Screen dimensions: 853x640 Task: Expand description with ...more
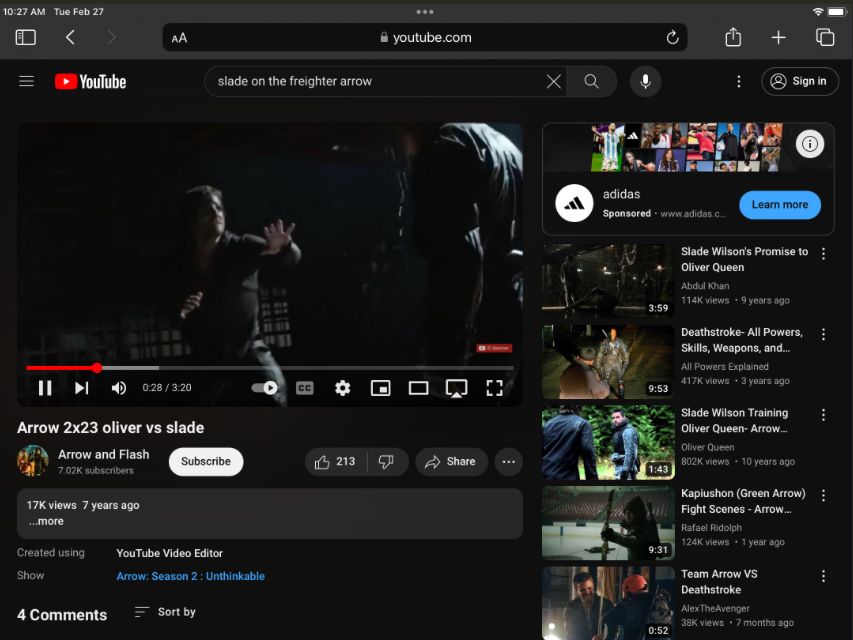coord(46,521)
